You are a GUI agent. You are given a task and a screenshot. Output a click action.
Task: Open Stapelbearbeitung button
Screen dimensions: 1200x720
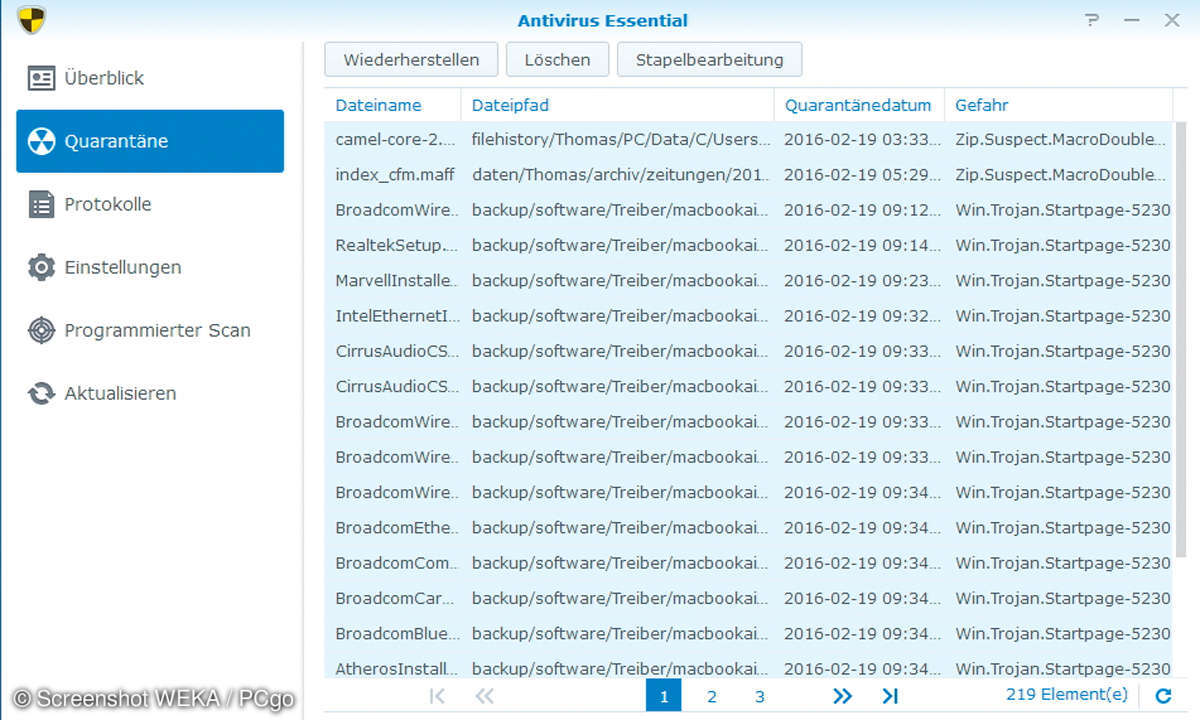pyautogui.click(x=710, y=59)
